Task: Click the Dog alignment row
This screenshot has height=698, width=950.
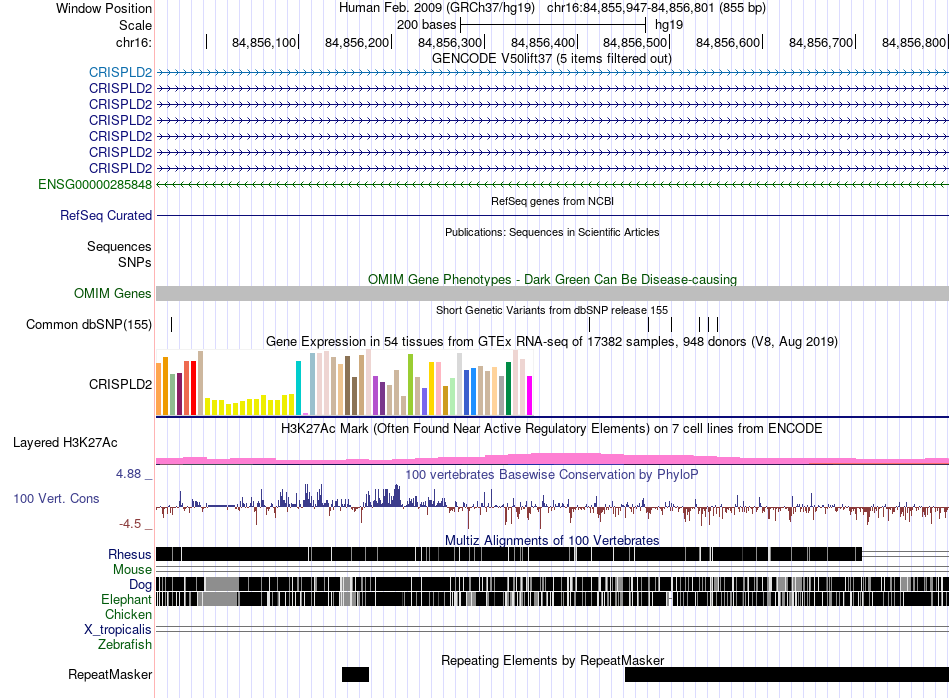Action: click(x=552, y=584)
